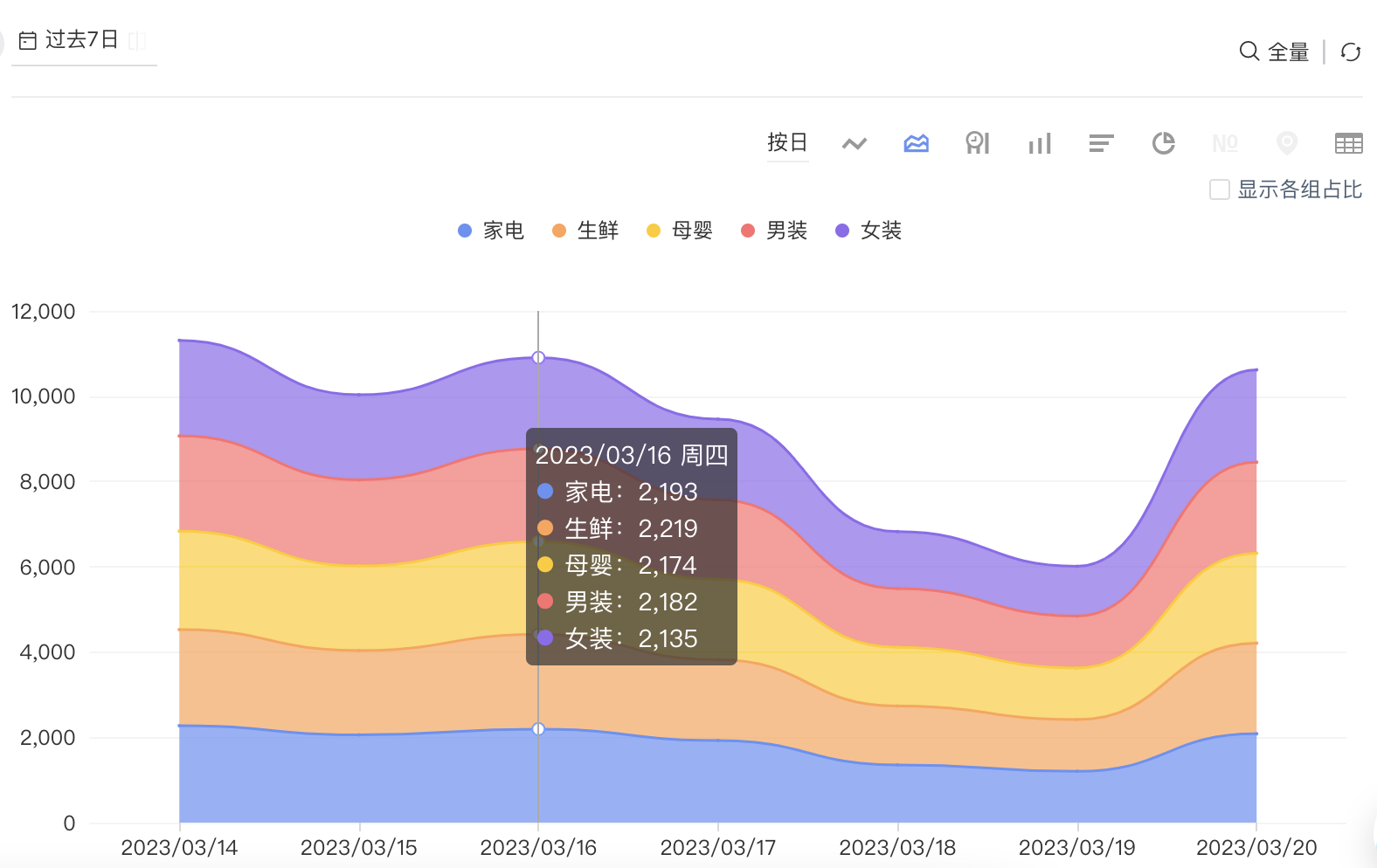
Task: Click the 2023/03/19 x-axis label
Action: point(1077,848)
